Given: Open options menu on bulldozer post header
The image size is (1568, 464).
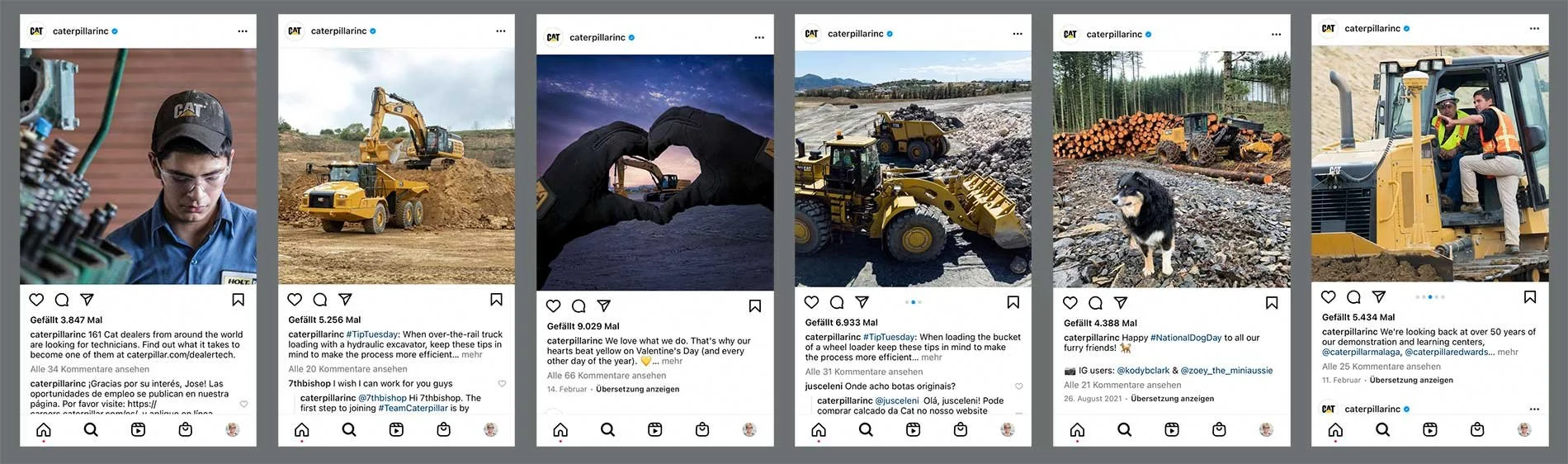Looking at the screenshot, I should pyautogui.click(x=1534, y=28).
